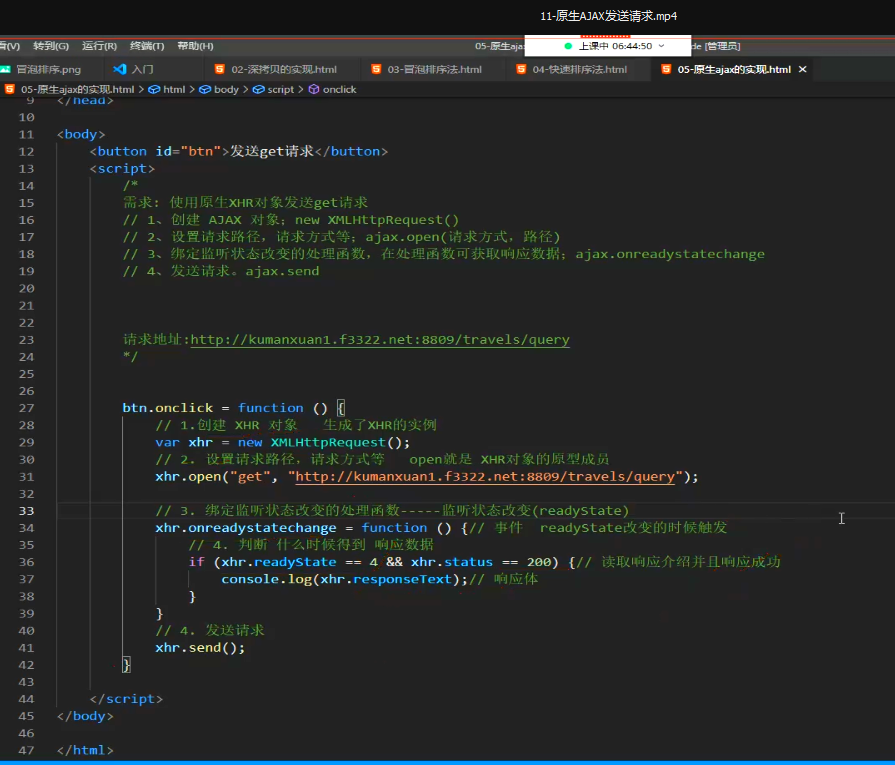The width and height of the screenshot is (895, 765).
Task: Click the 11-原生AJAX发送请求.mp4 video title
Action: click(x=608, y=16)
